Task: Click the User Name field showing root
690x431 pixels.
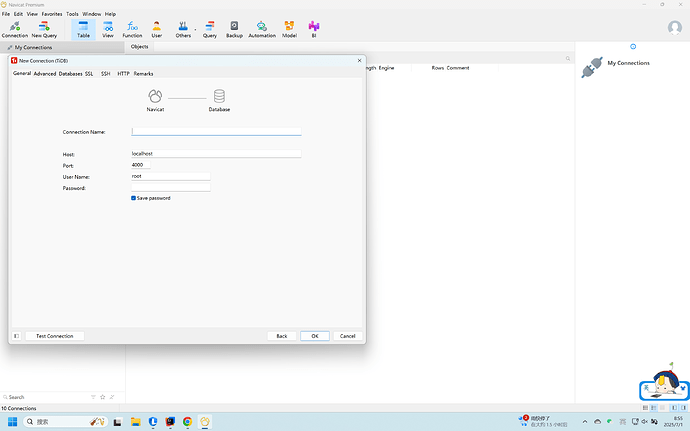Action: 171,176
